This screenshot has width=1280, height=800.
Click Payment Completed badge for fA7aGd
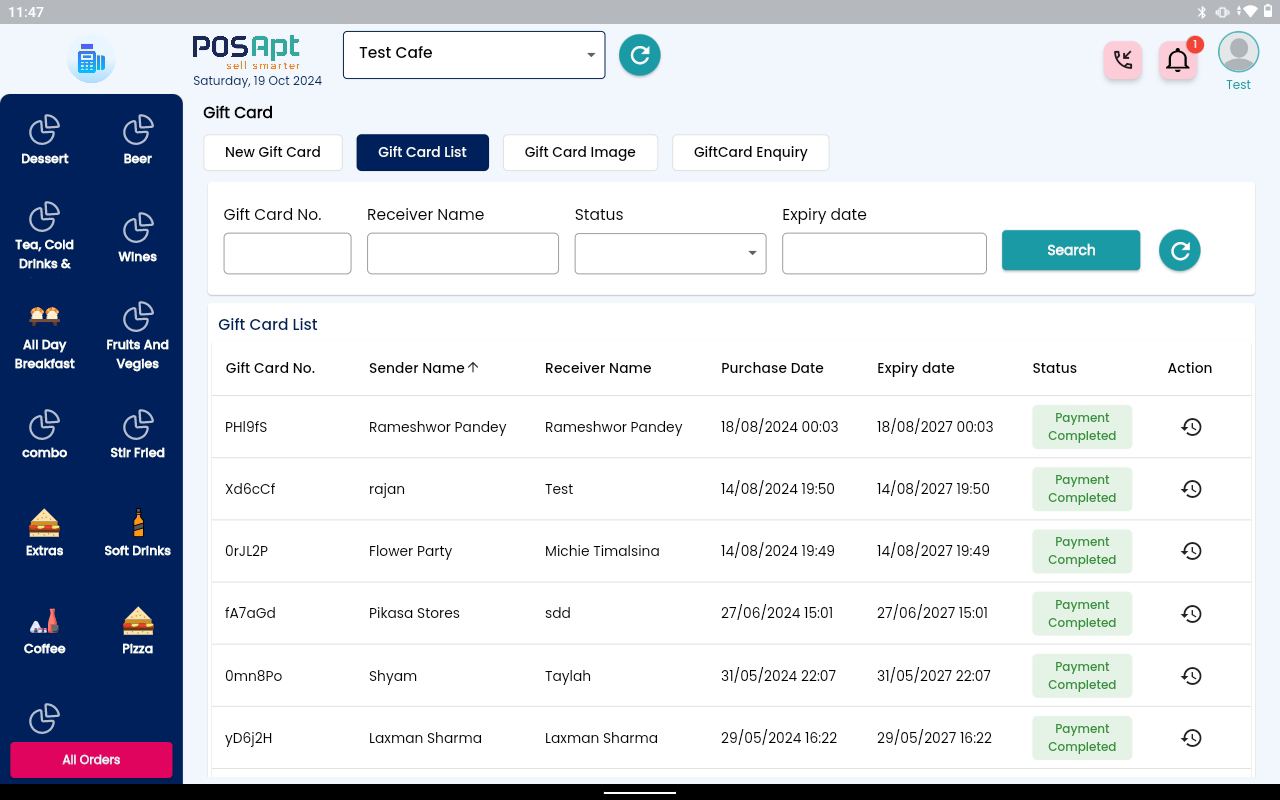click(x=1082, y=614)
